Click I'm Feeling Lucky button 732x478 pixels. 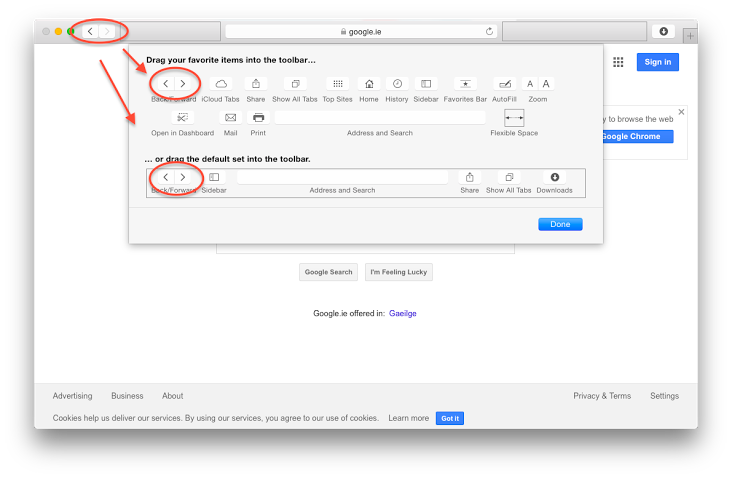399,272
